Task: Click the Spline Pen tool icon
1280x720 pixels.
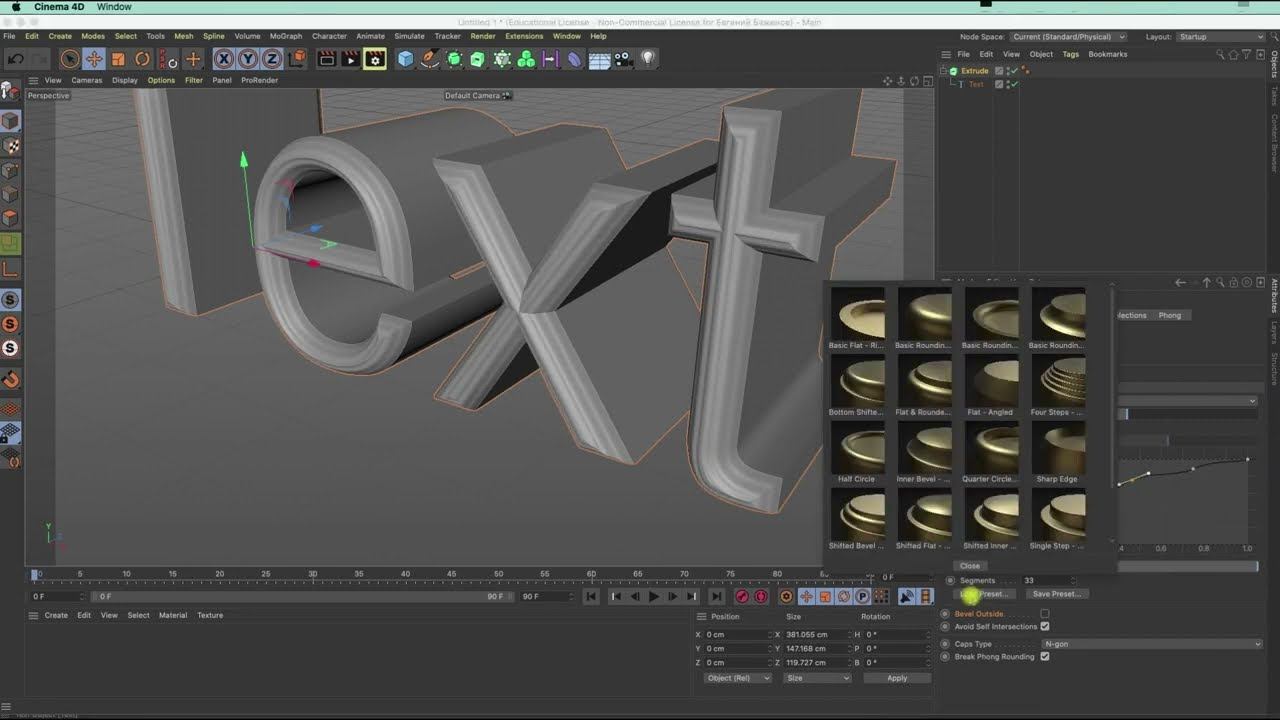Action: [430, 60]
